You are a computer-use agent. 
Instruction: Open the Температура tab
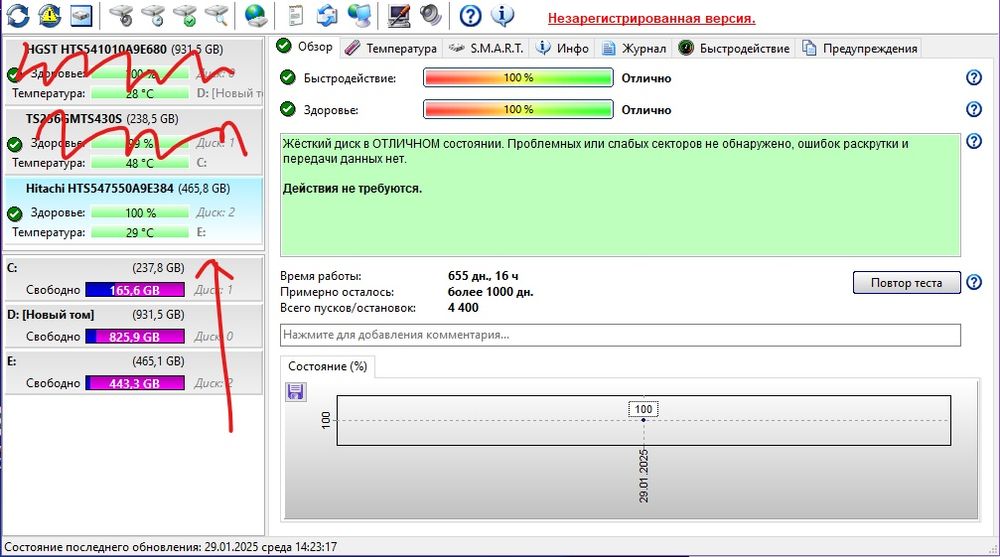pyautogui.click(x=391, y=48)
